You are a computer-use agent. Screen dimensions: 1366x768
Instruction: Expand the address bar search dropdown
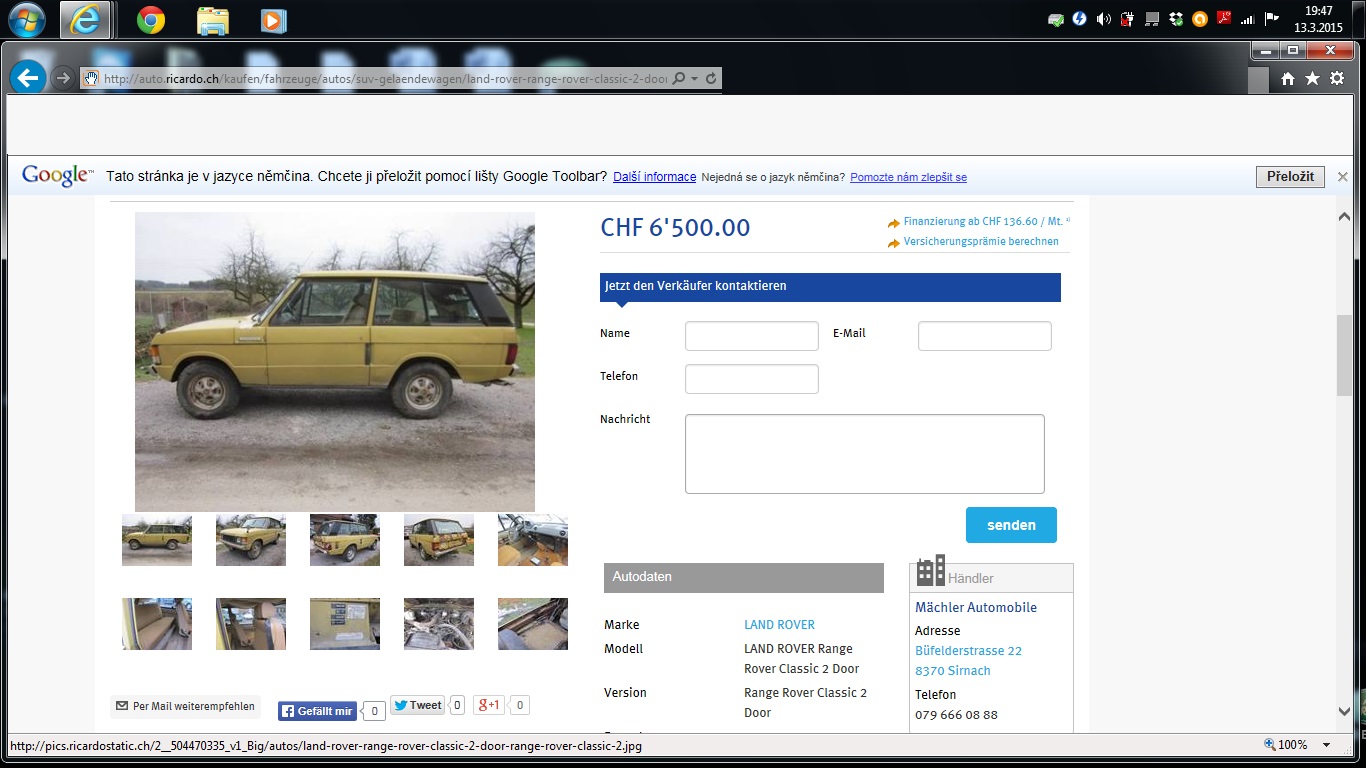point(695,79)
